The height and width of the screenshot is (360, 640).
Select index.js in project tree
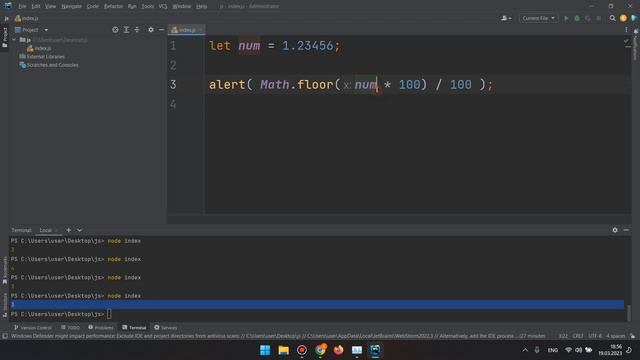39,48
